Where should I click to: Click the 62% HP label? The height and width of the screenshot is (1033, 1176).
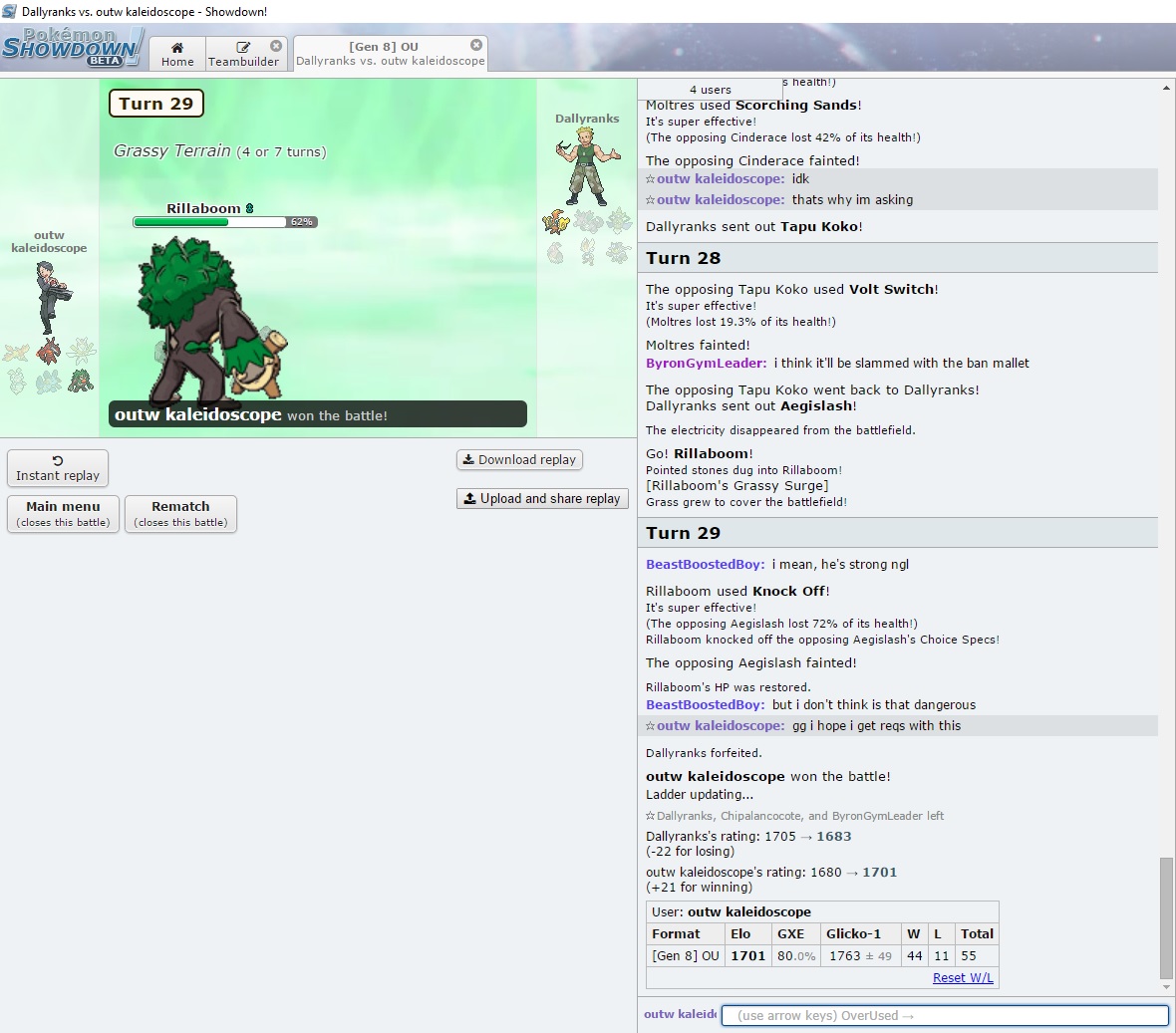coord(302,222)
